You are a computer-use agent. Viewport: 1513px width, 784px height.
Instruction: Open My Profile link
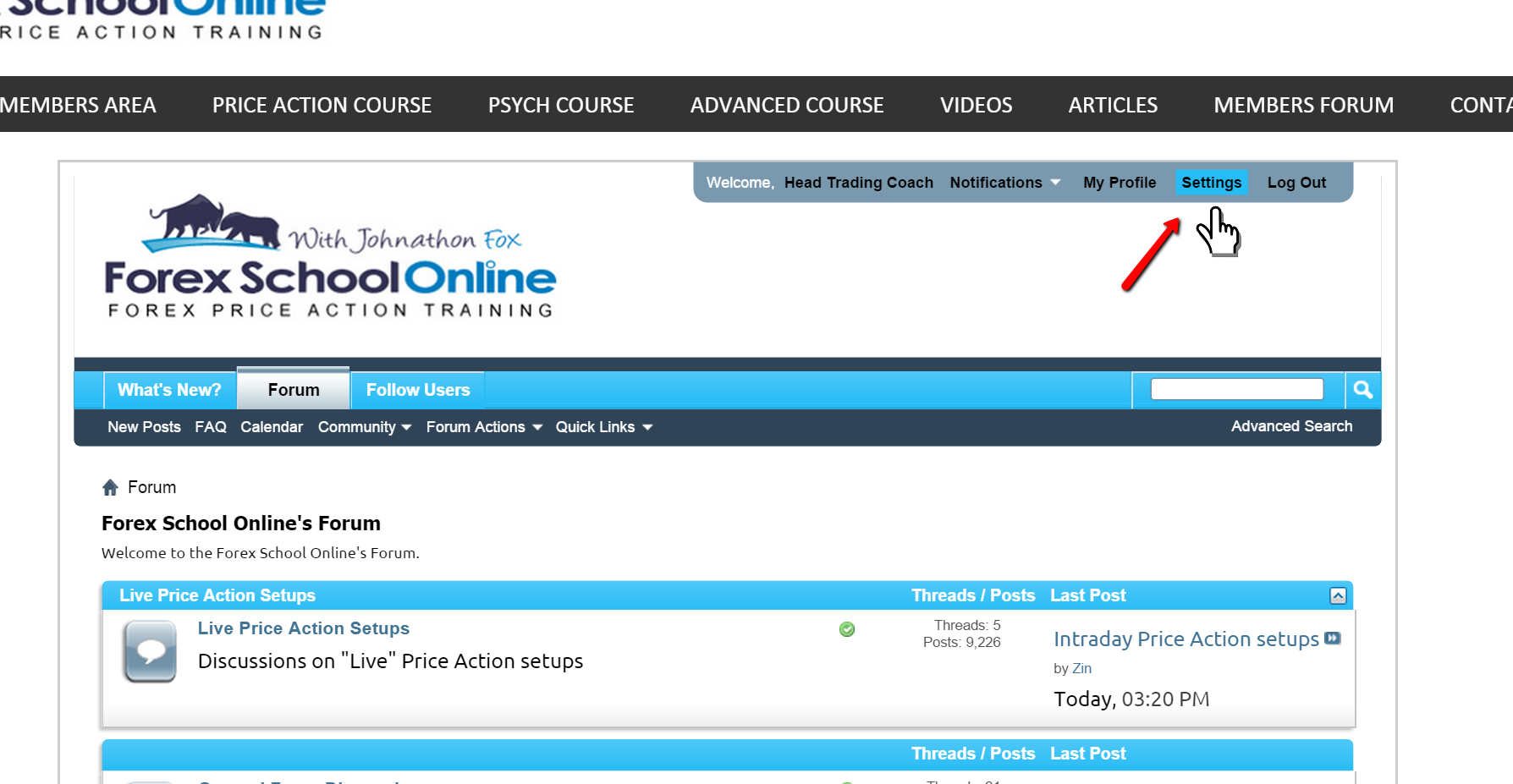tap(1120, 183)
